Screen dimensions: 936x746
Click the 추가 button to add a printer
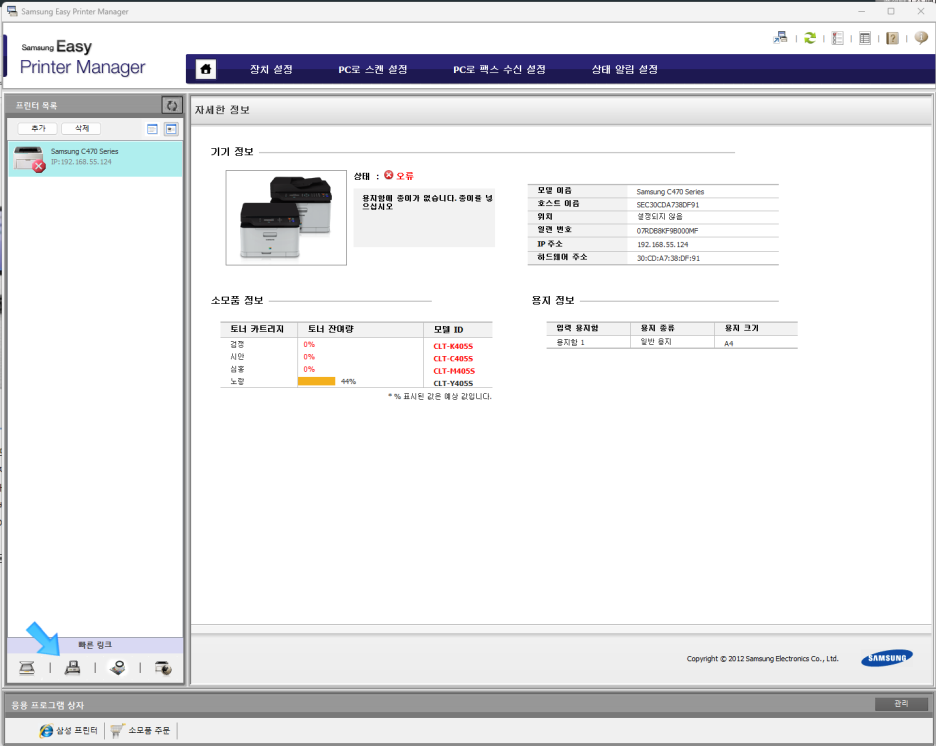coord(38,128)
